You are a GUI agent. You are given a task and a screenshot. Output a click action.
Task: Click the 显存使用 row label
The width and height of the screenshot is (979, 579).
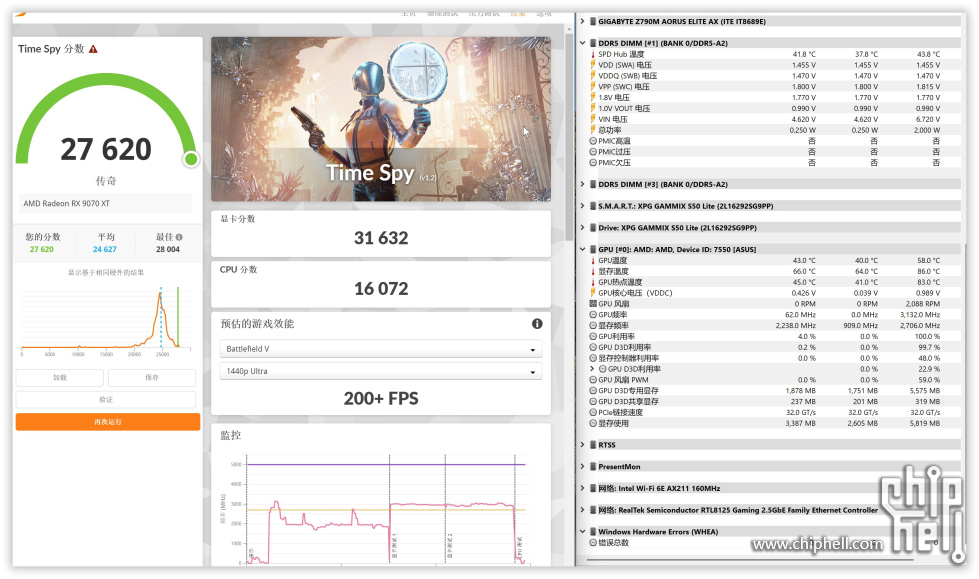coord(614,423)
